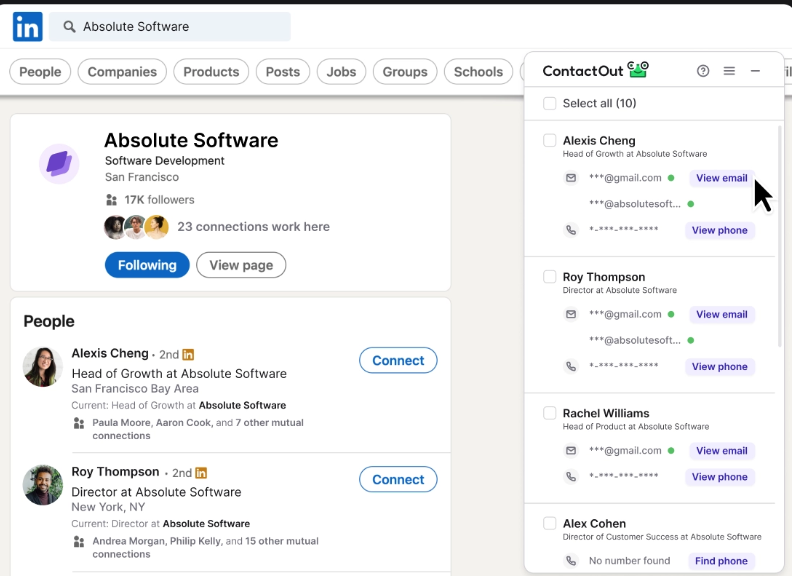
Task: Check the Alexis Cheng checkbox in ContactOut
Action: click(x=550, y=140)
